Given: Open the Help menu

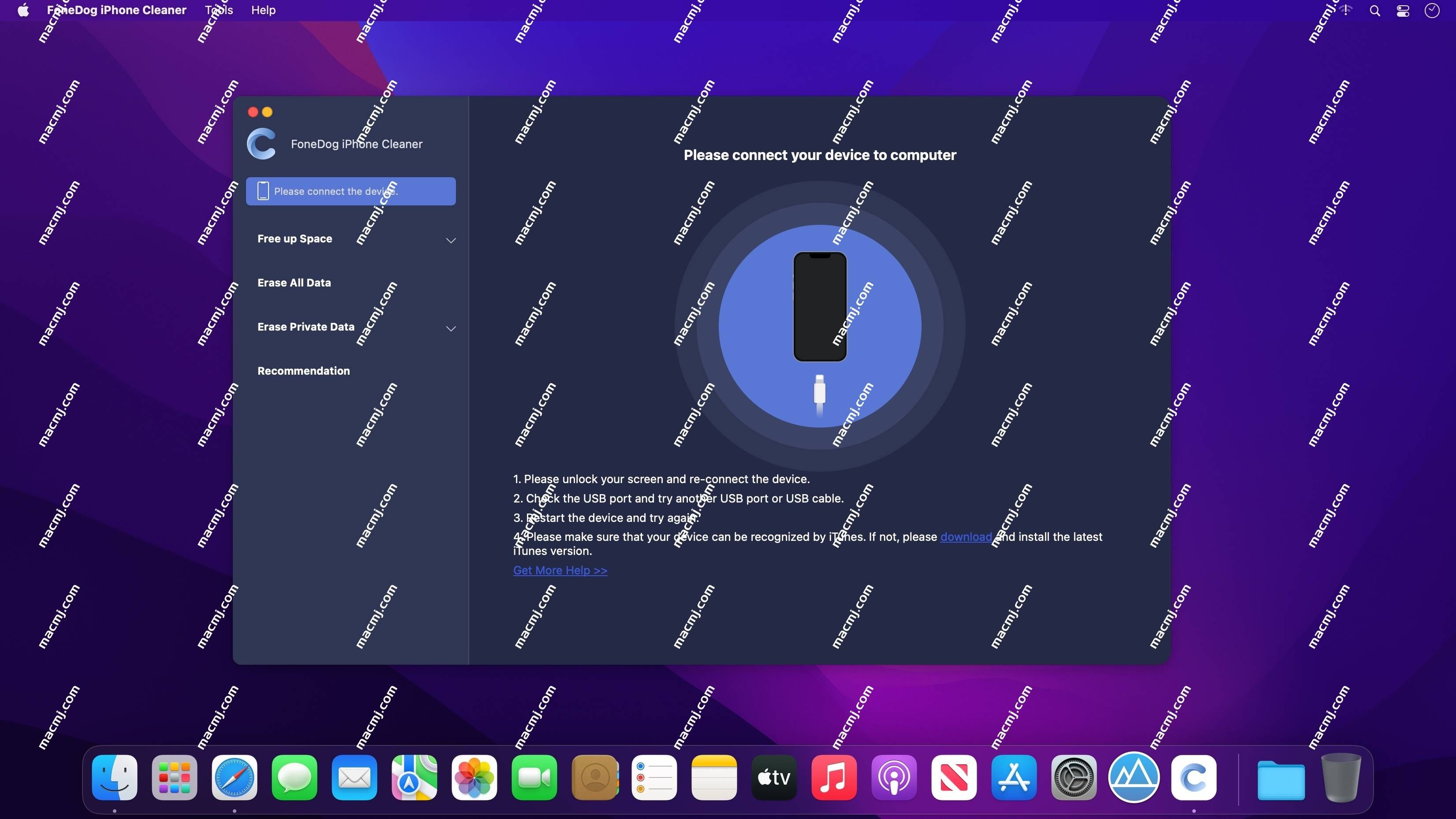Looking at the screenshot, I should [263, 10].
